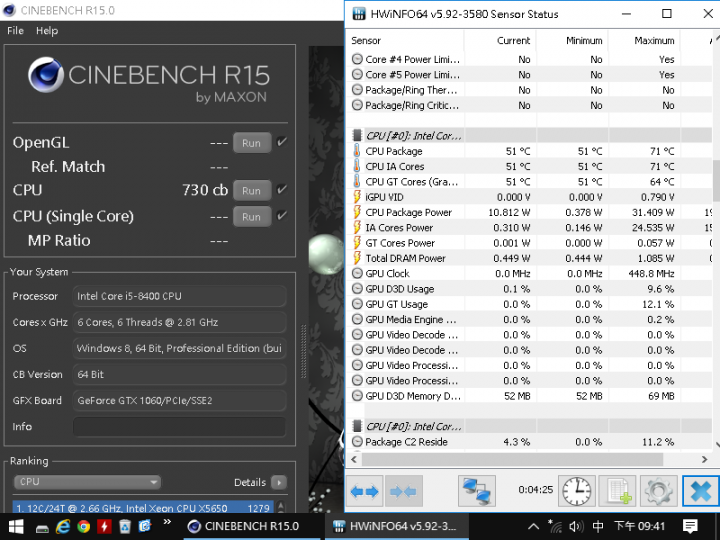This screenshot has height=540, width=720.
Task: Open the red lightning taskbar app
Action: coord(104,526)
